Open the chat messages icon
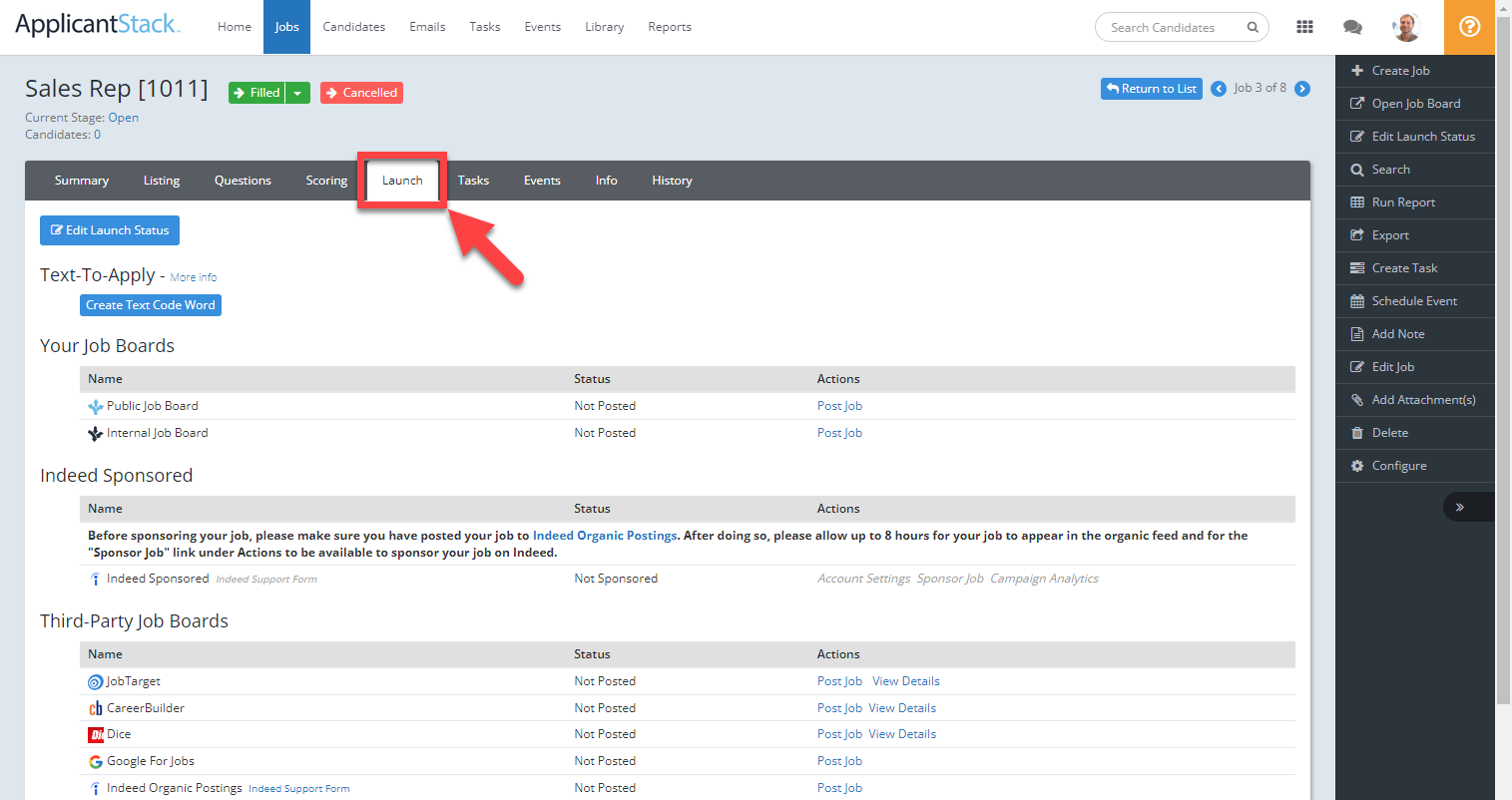This screenshot has height=800, width=1512. [1352, 27]
